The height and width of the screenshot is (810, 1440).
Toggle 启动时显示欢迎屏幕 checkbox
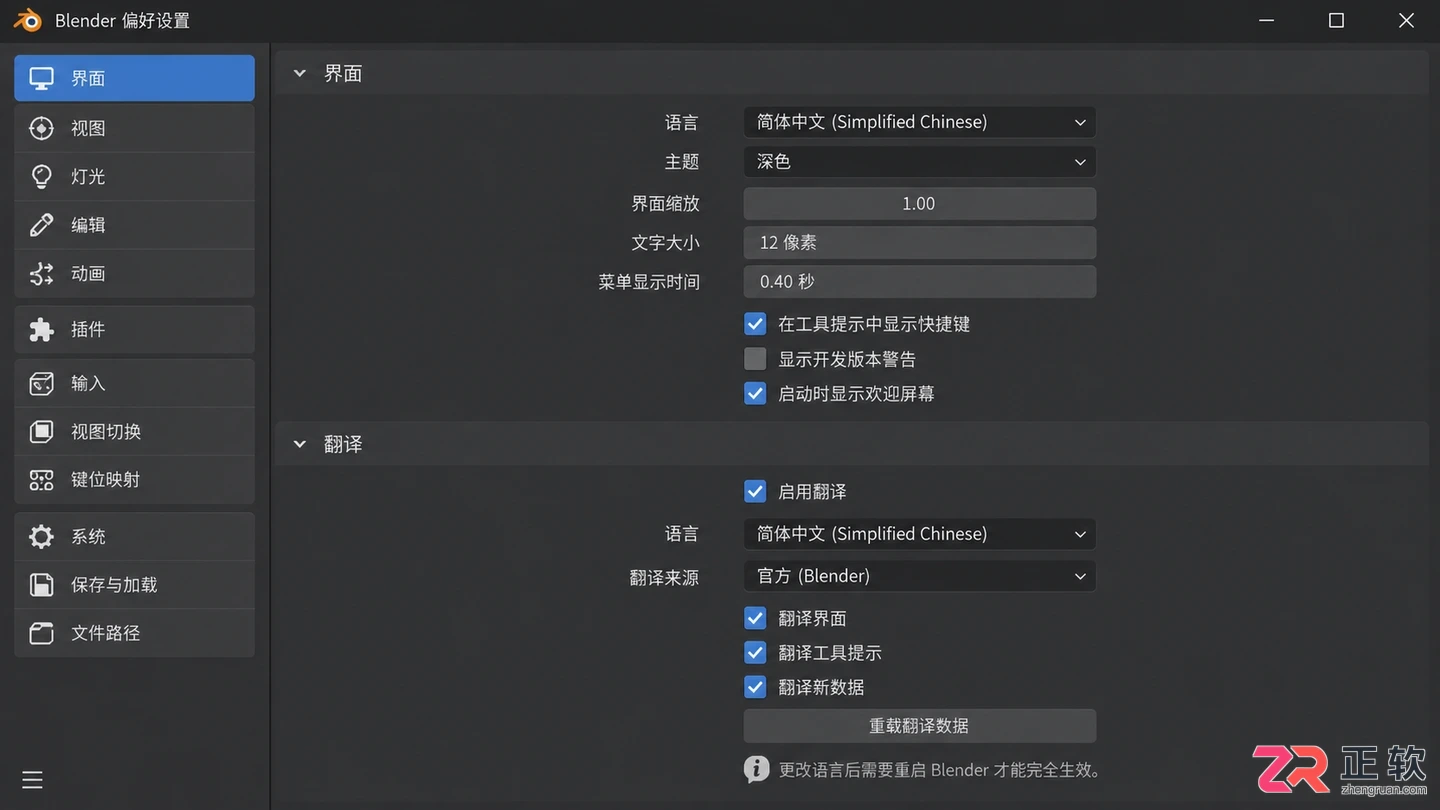(x=755, y=394)
